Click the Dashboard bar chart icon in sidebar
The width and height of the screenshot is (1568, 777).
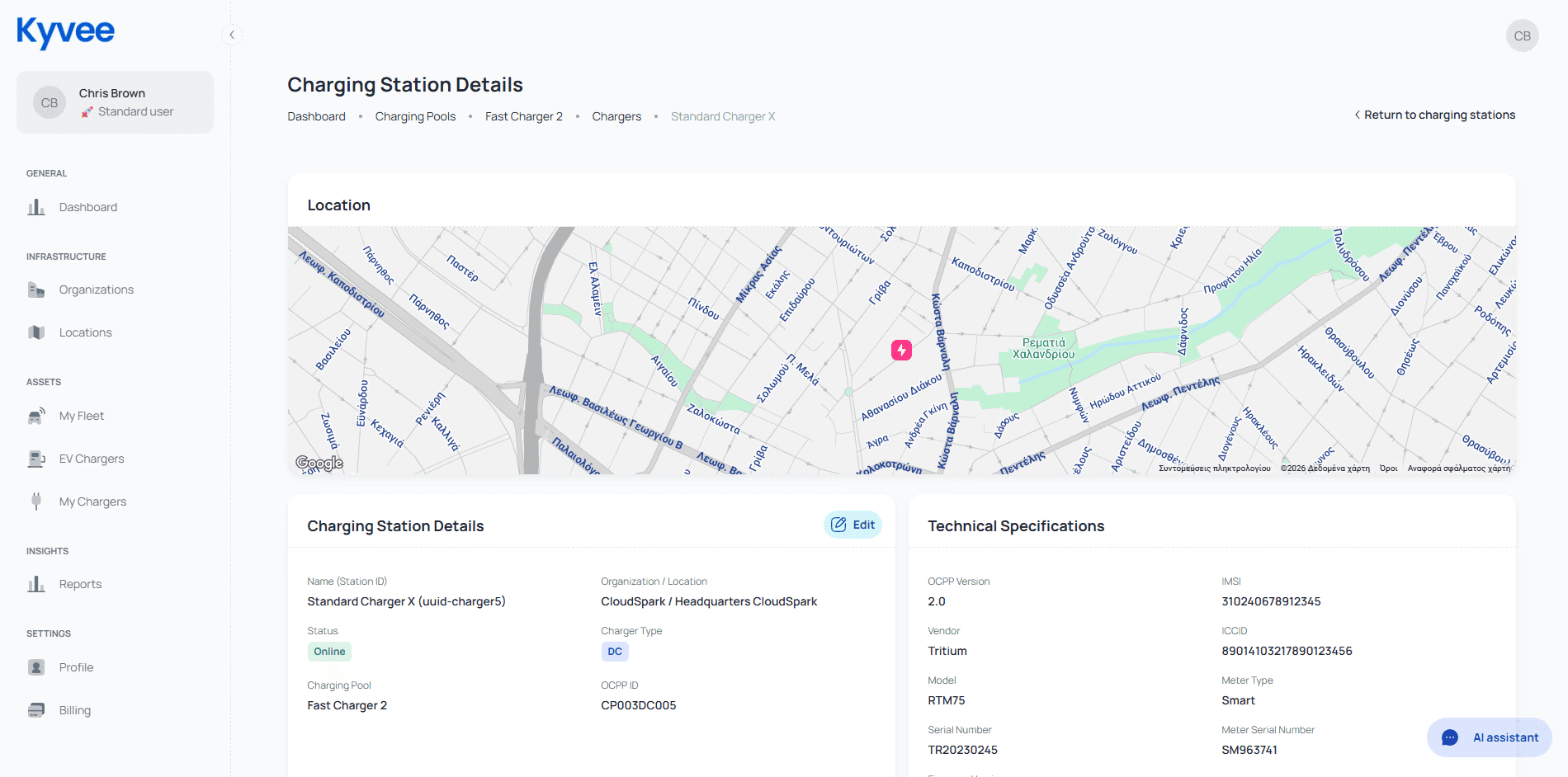36,207
